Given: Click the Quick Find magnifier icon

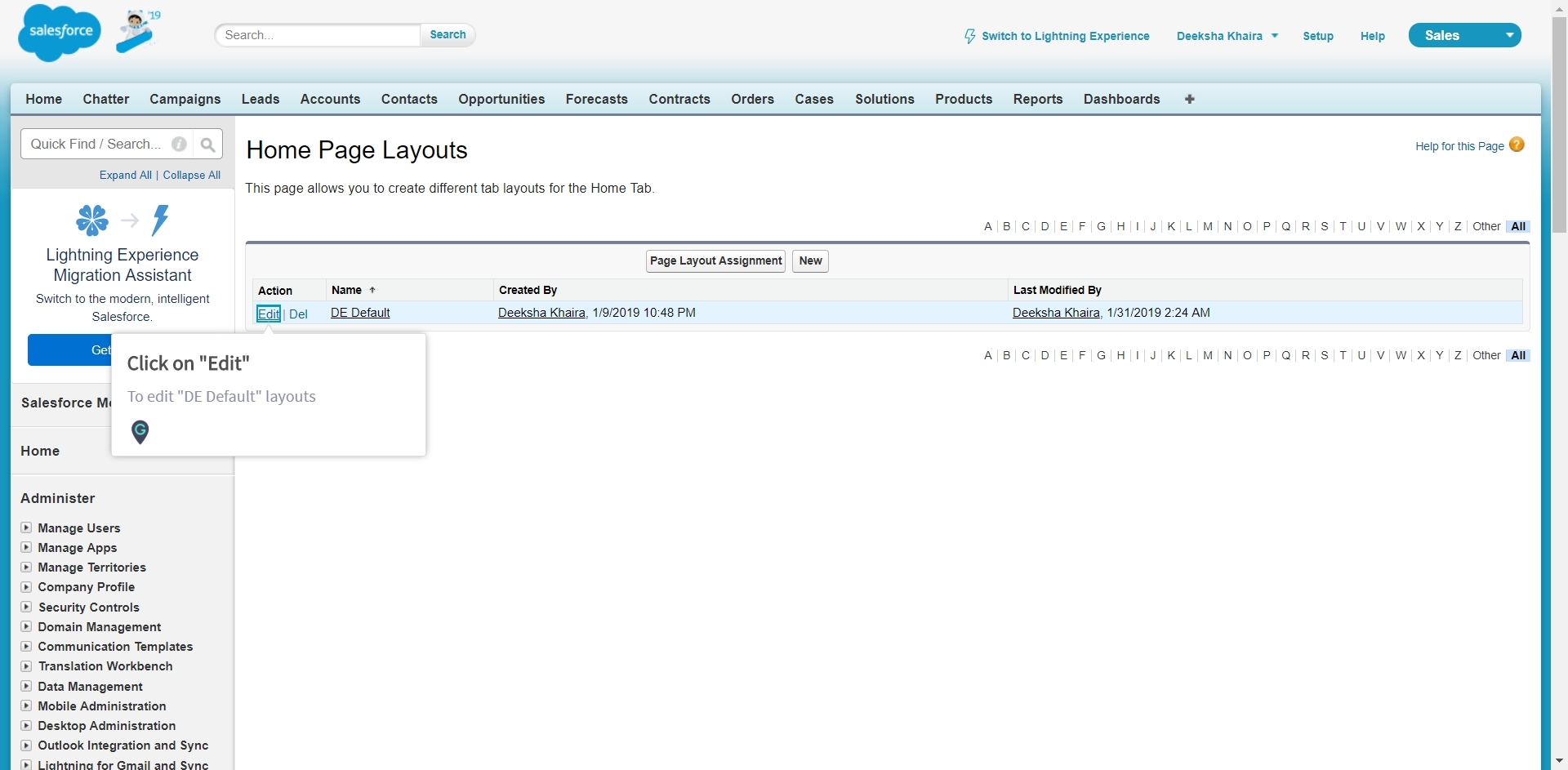Looking at the screenshot, I should (x=207, y=145).
